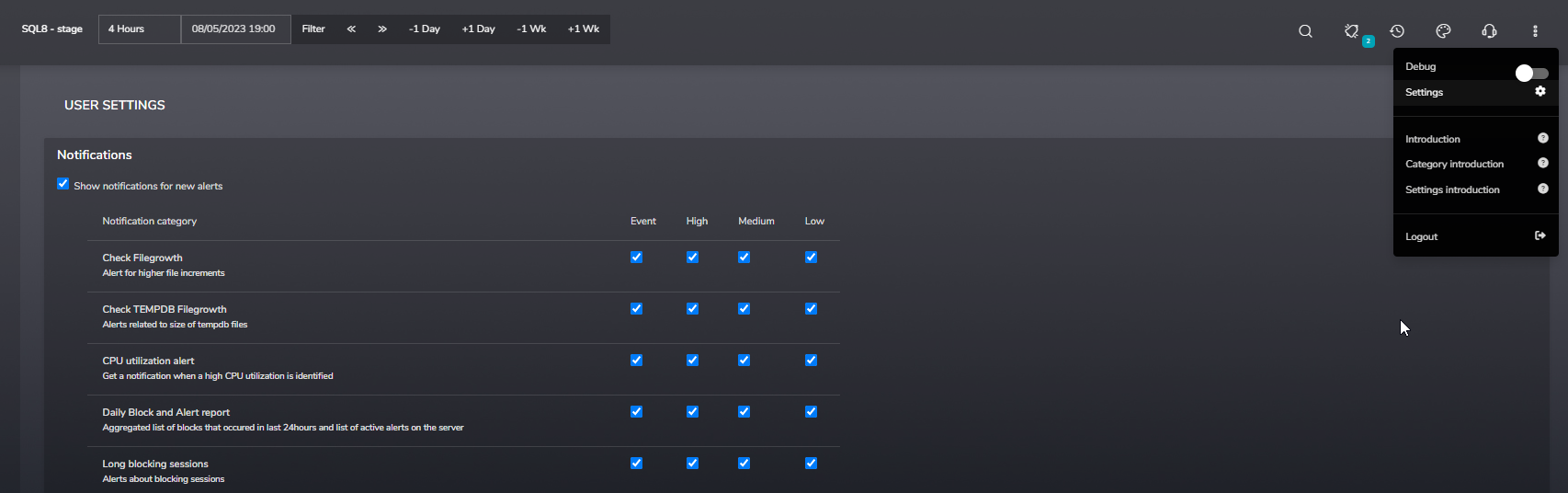This screenshot has width=1568, height=493.
Task: Open the SQL8 - stage server selector
Action: [52, 29]
